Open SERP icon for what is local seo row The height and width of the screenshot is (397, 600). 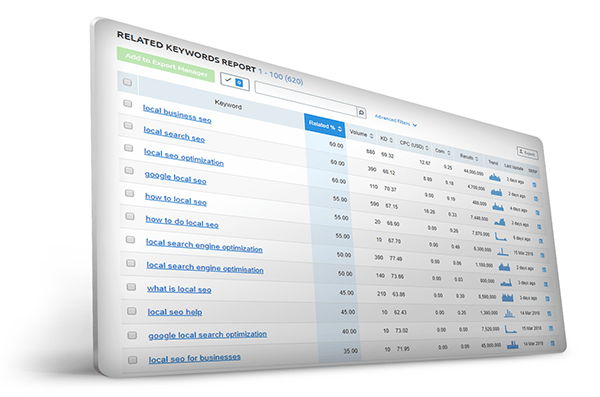[548, 299]
